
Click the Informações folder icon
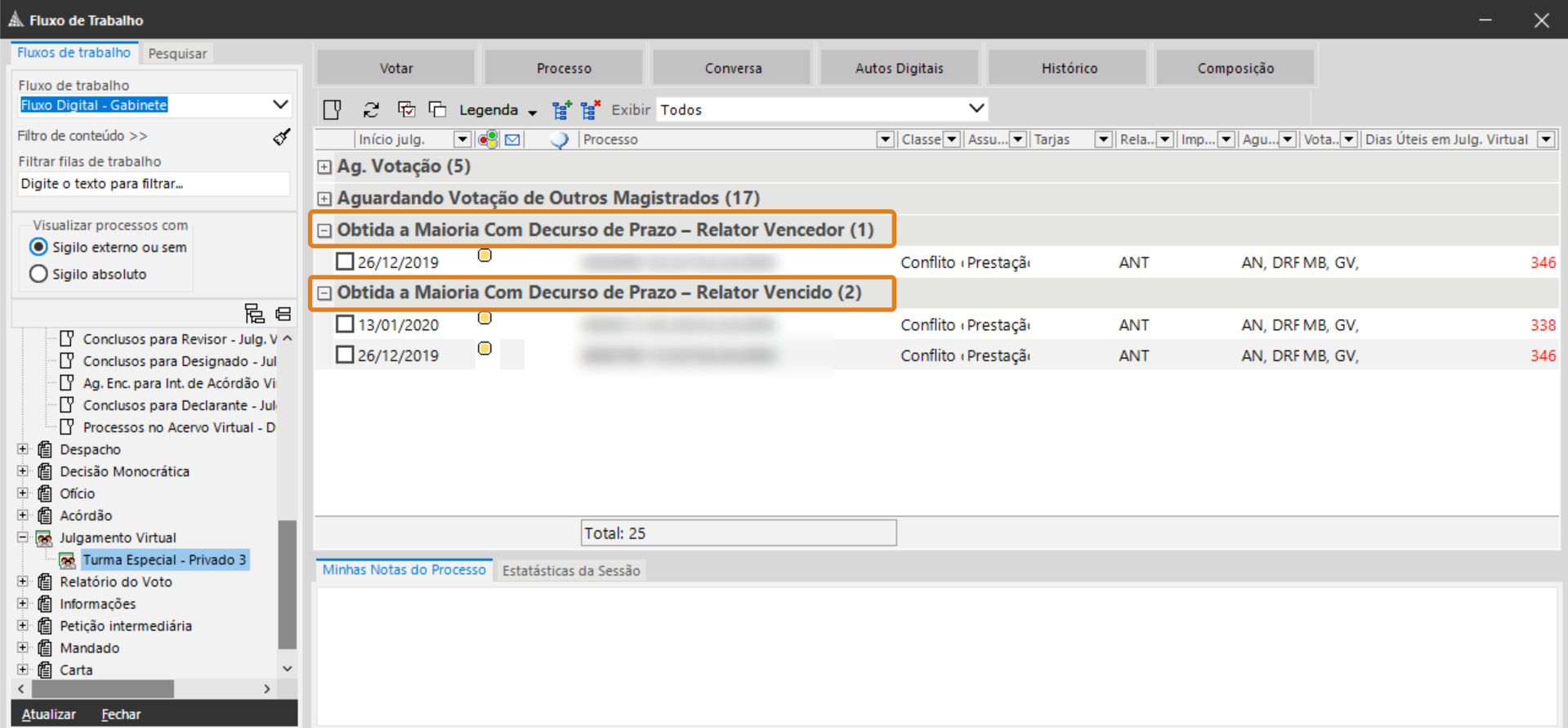[45, 604]
